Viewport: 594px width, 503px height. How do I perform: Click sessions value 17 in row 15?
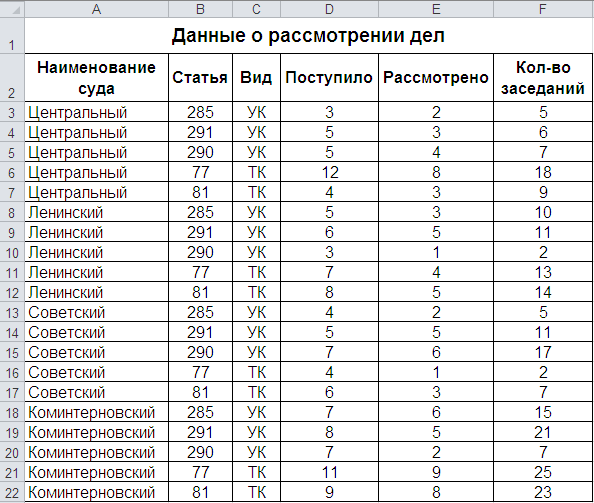(543, 352)
